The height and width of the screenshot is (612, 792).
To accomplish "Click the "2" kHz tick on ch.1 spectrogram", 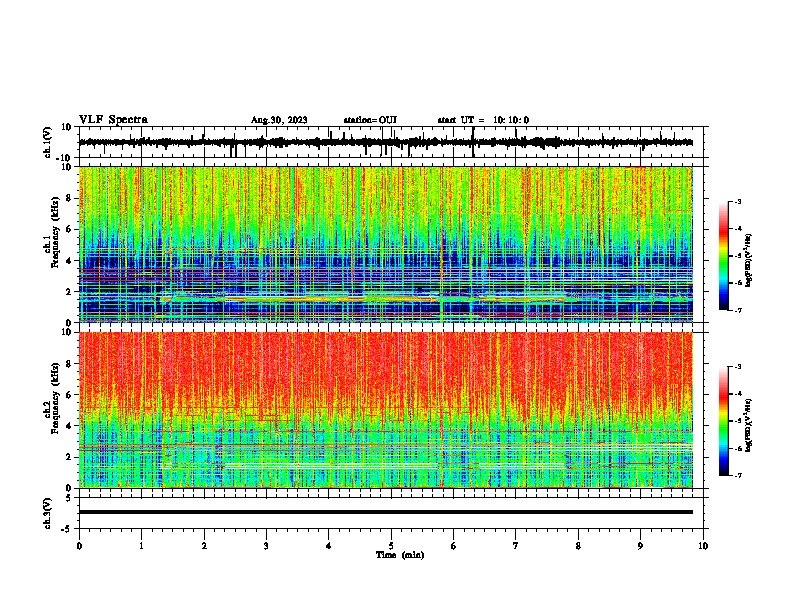I will click(x=69, y=292).
